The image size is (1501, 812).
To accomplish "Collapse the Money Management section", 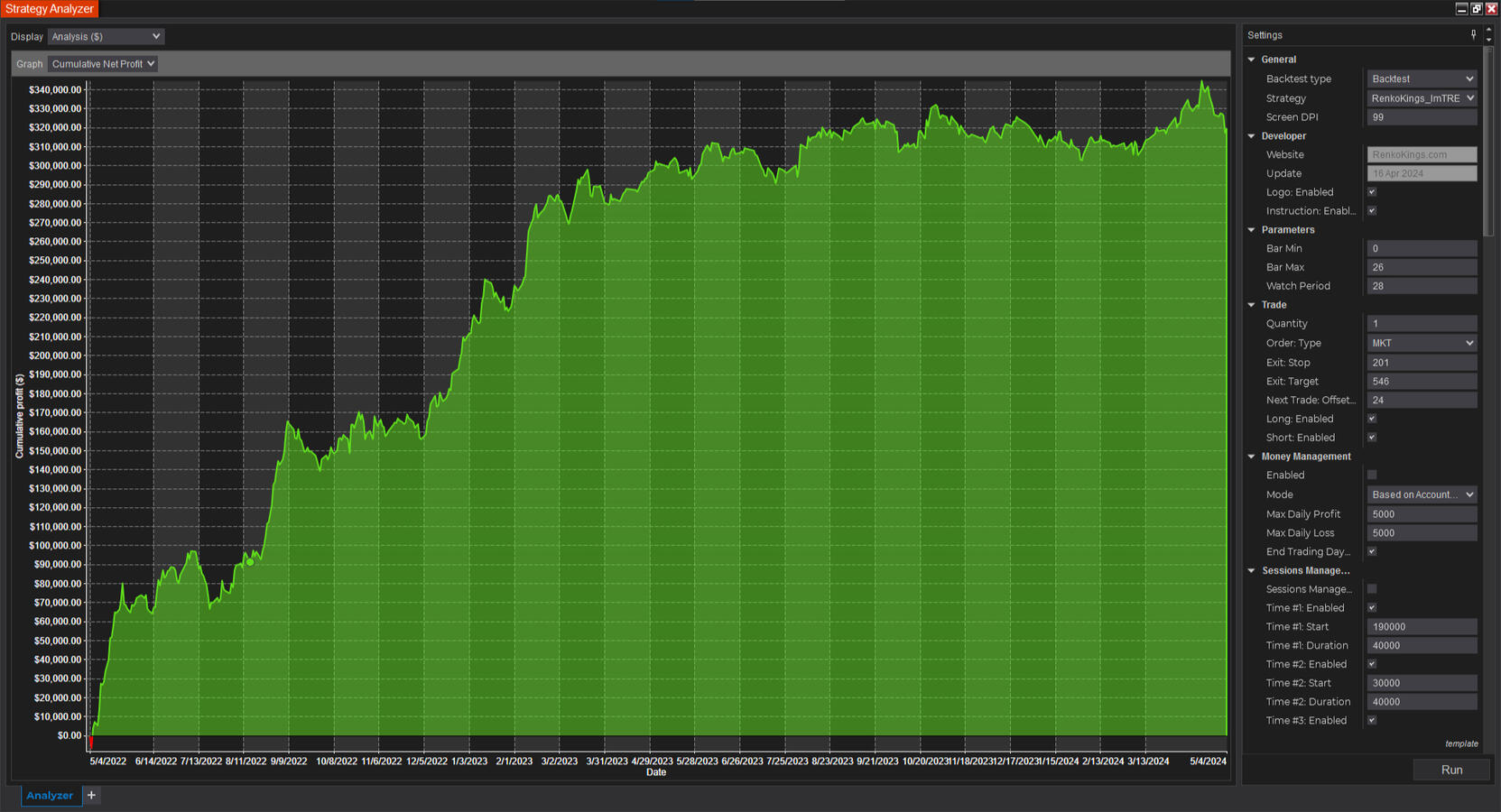I will [1252, 457].
